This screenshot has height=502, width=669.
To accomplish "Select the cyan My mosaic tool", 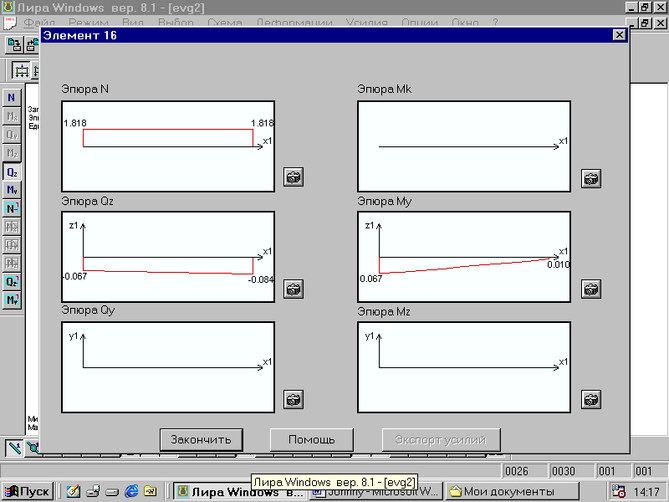I will coord(12,300).
